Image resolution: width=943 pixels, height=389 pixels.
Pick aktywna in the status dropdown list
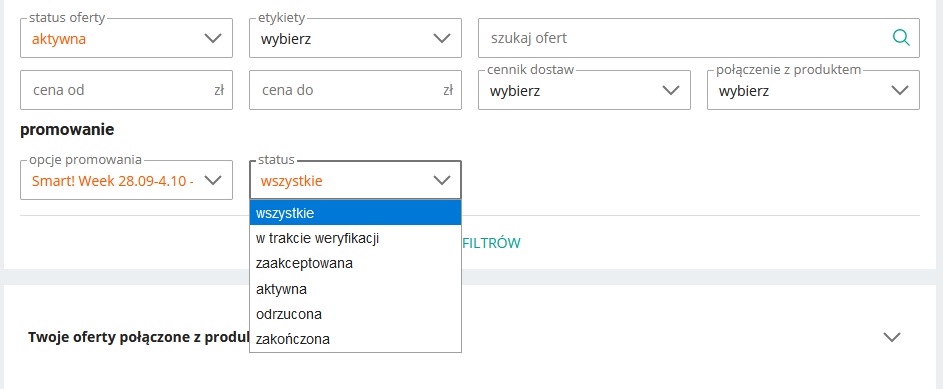coord(355,289)
